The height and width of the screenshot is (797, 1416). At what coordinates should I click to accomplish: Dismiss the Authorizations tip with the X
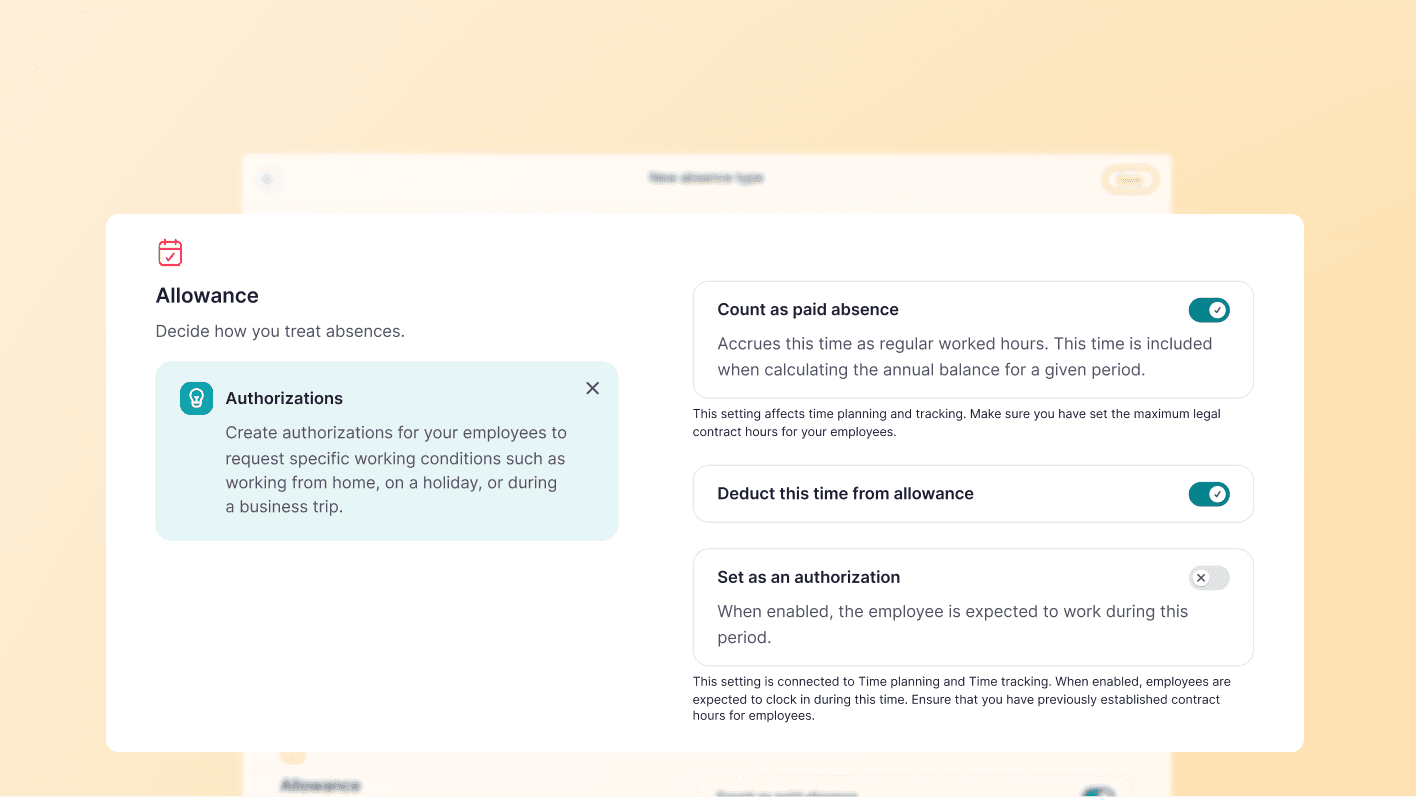tap(593, 388)
